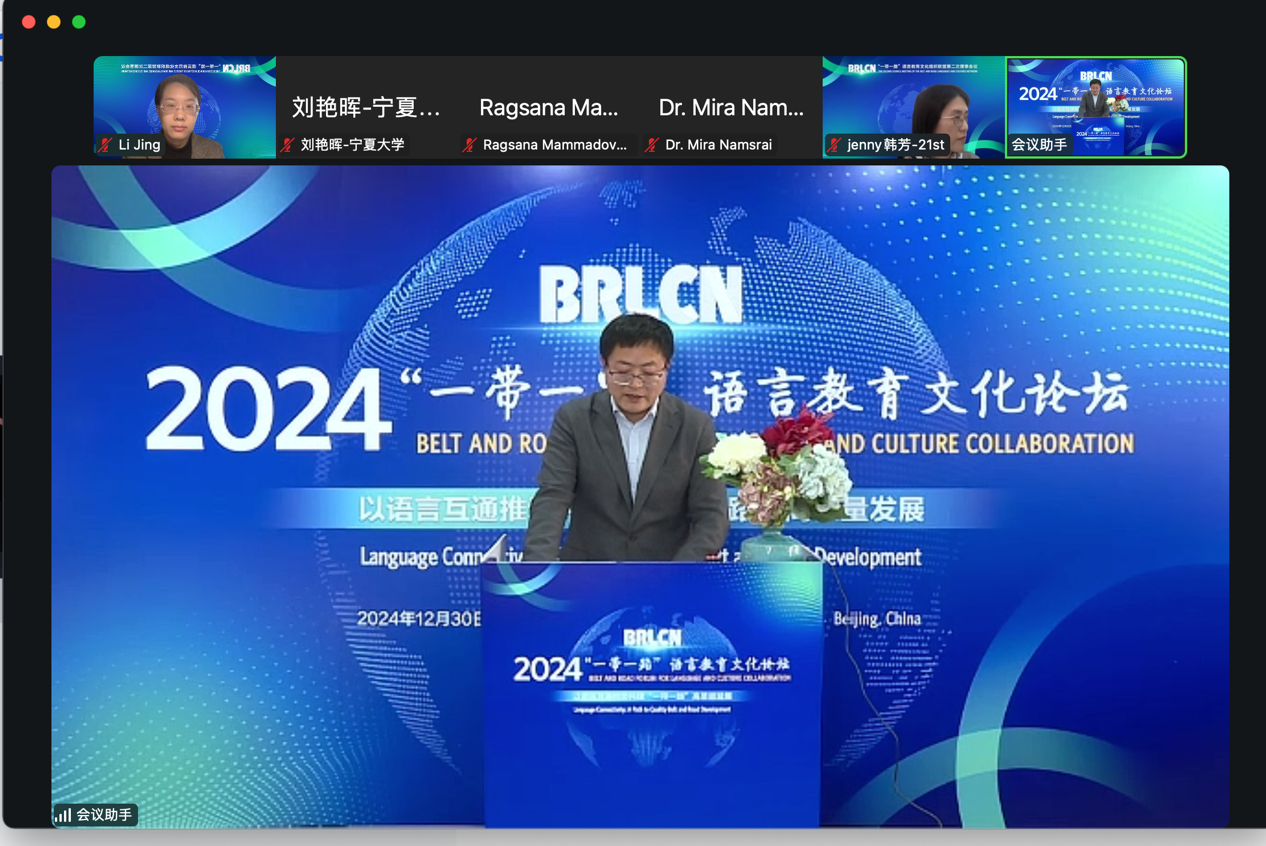Click muted mic icon beside 刘艳晖-宁夏大学
Viewport: 1266px width, 846px height.
tap(288, 145)
